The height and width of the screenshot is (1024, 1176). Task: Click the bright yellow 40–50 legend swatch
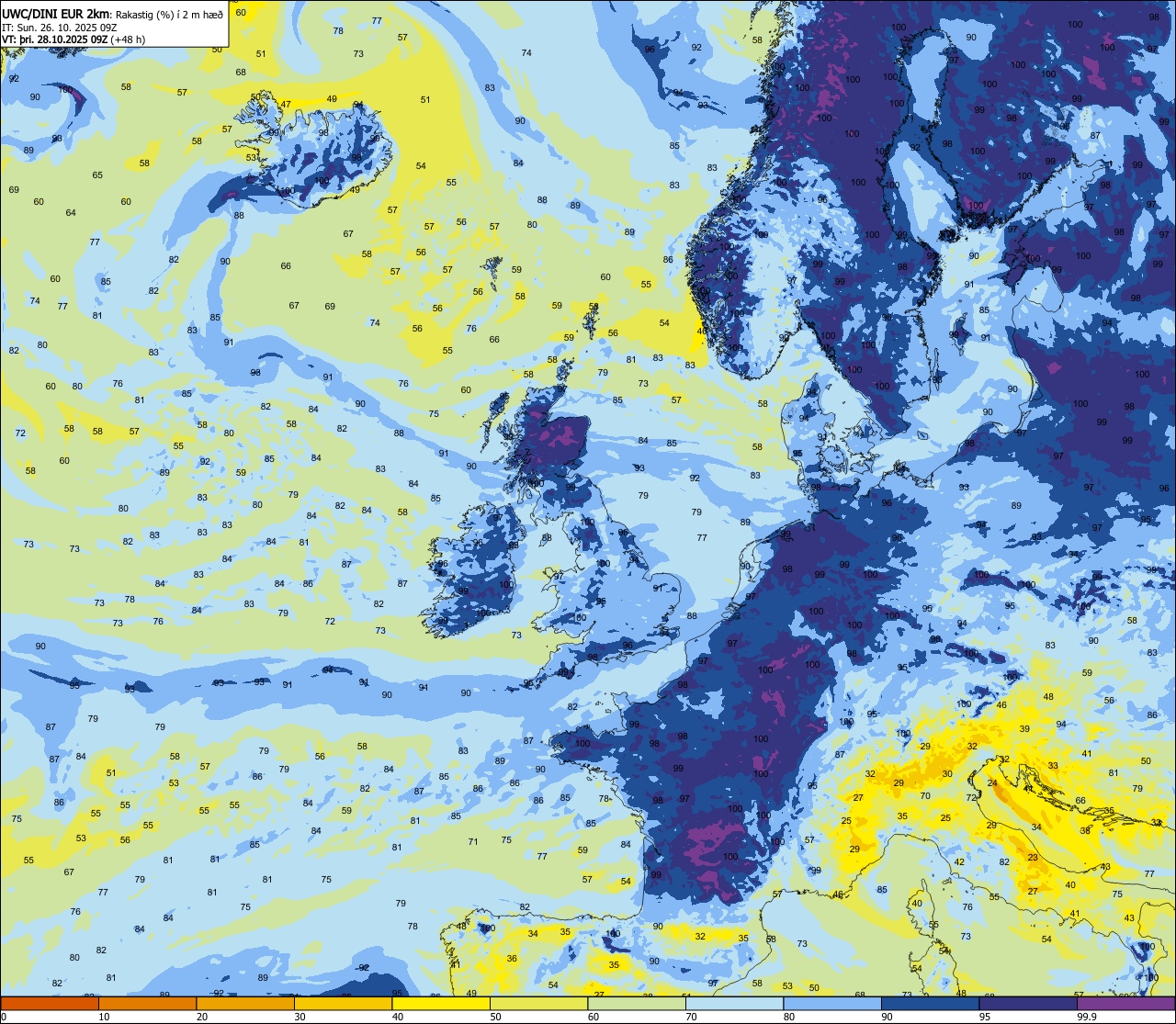coord(441,1003)
